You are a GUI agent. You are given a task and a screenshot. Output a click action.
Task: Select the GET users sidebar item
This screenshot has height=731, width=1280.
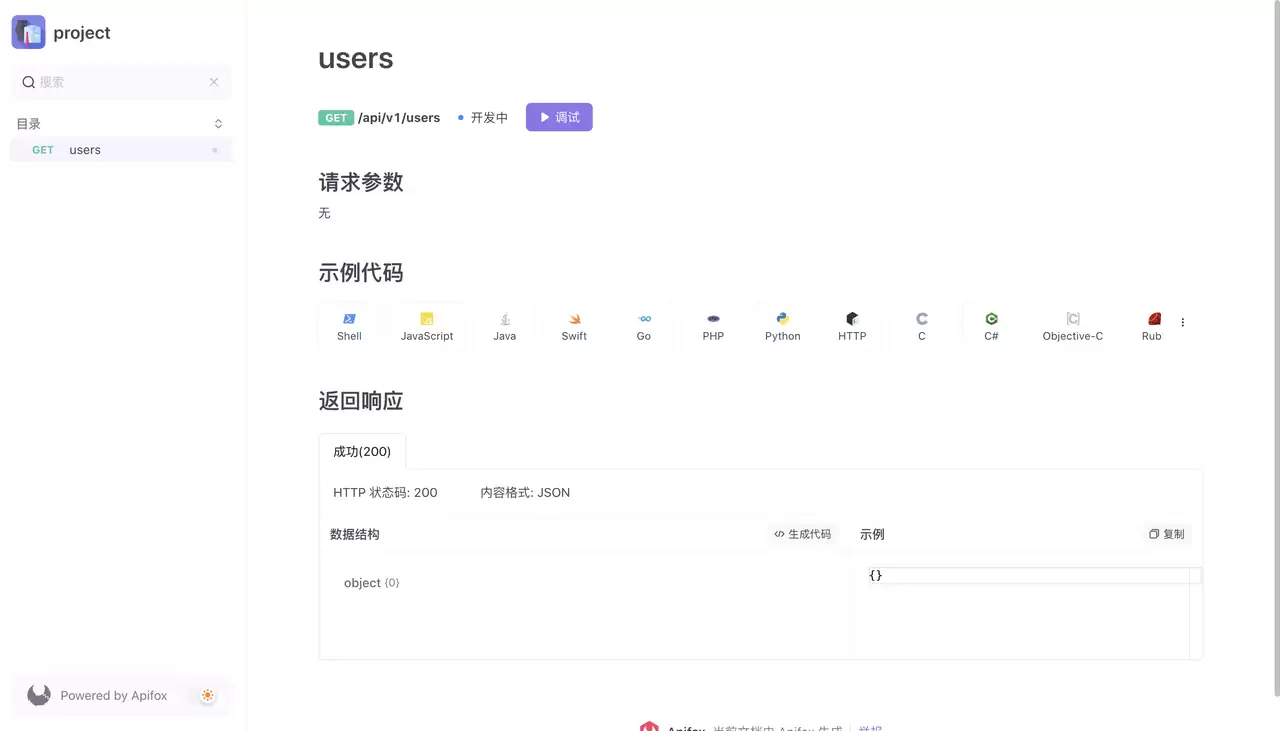coord(121,150)
